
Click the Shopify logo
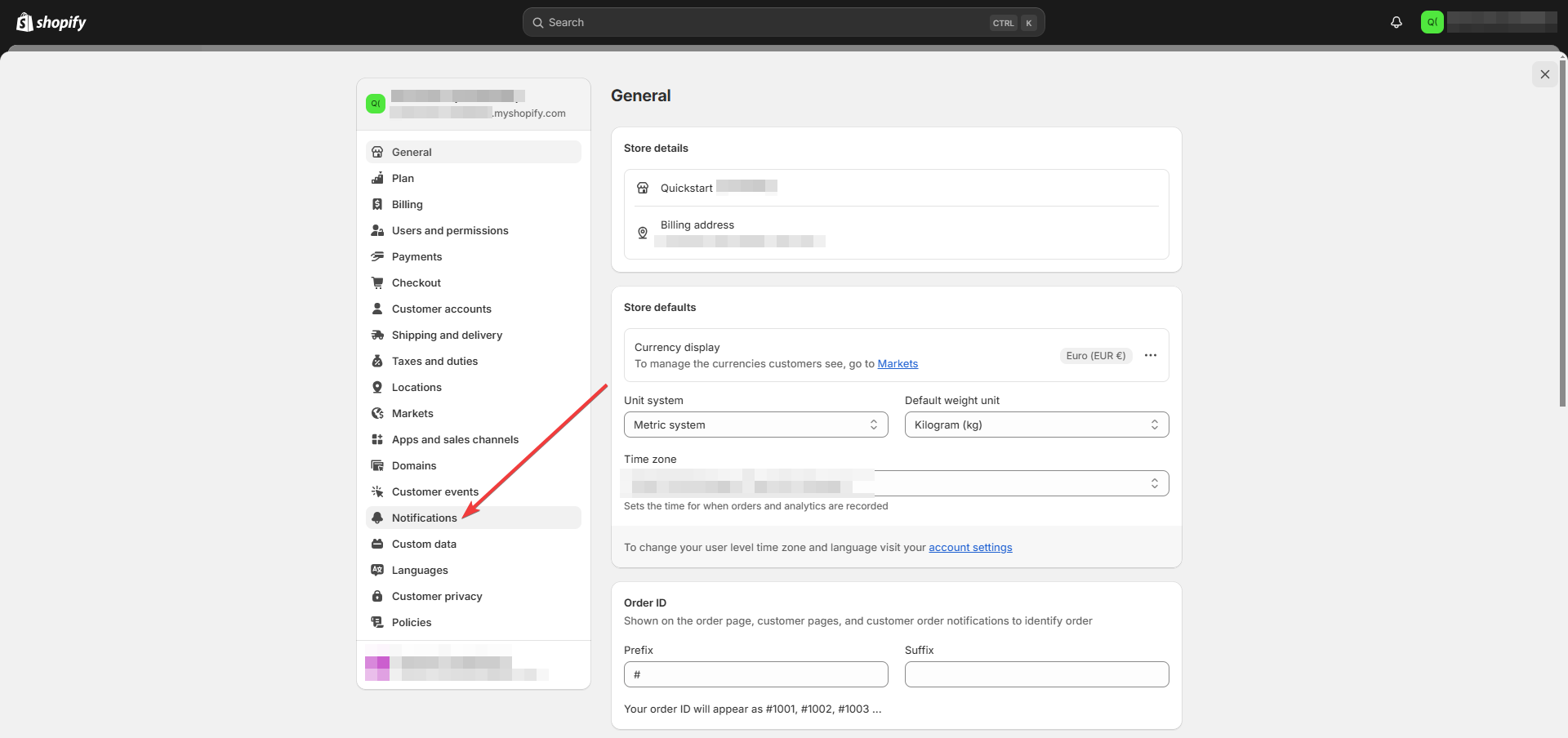pyautogui.click(x=51, y=22)
